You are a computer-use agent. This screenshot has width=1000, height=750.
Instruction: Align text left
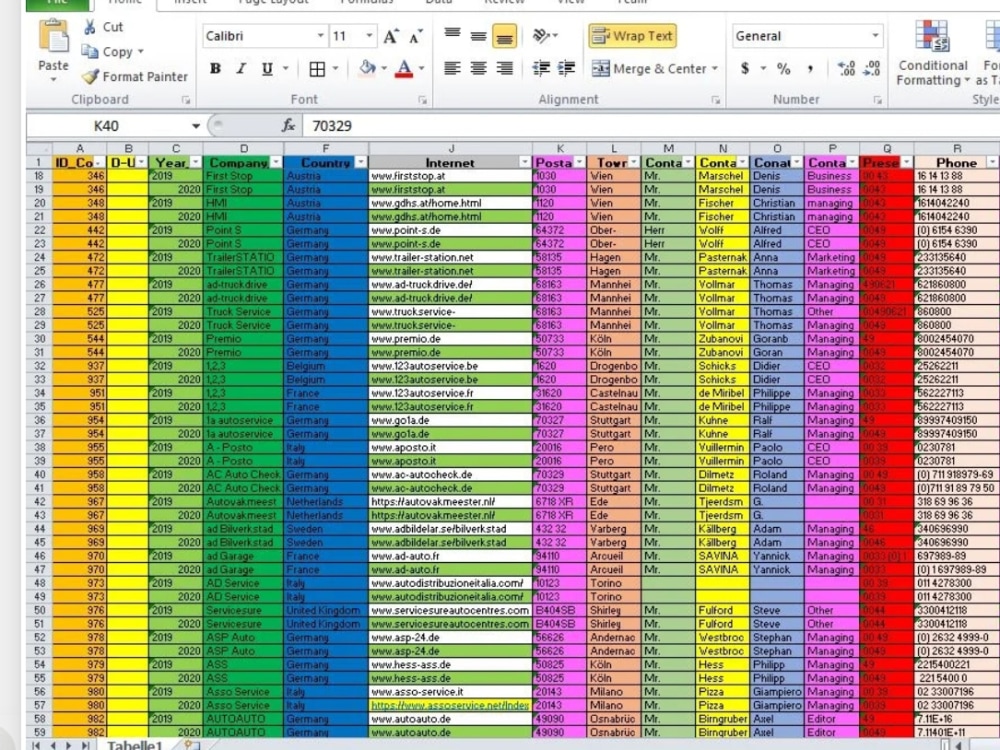point(452,68)
